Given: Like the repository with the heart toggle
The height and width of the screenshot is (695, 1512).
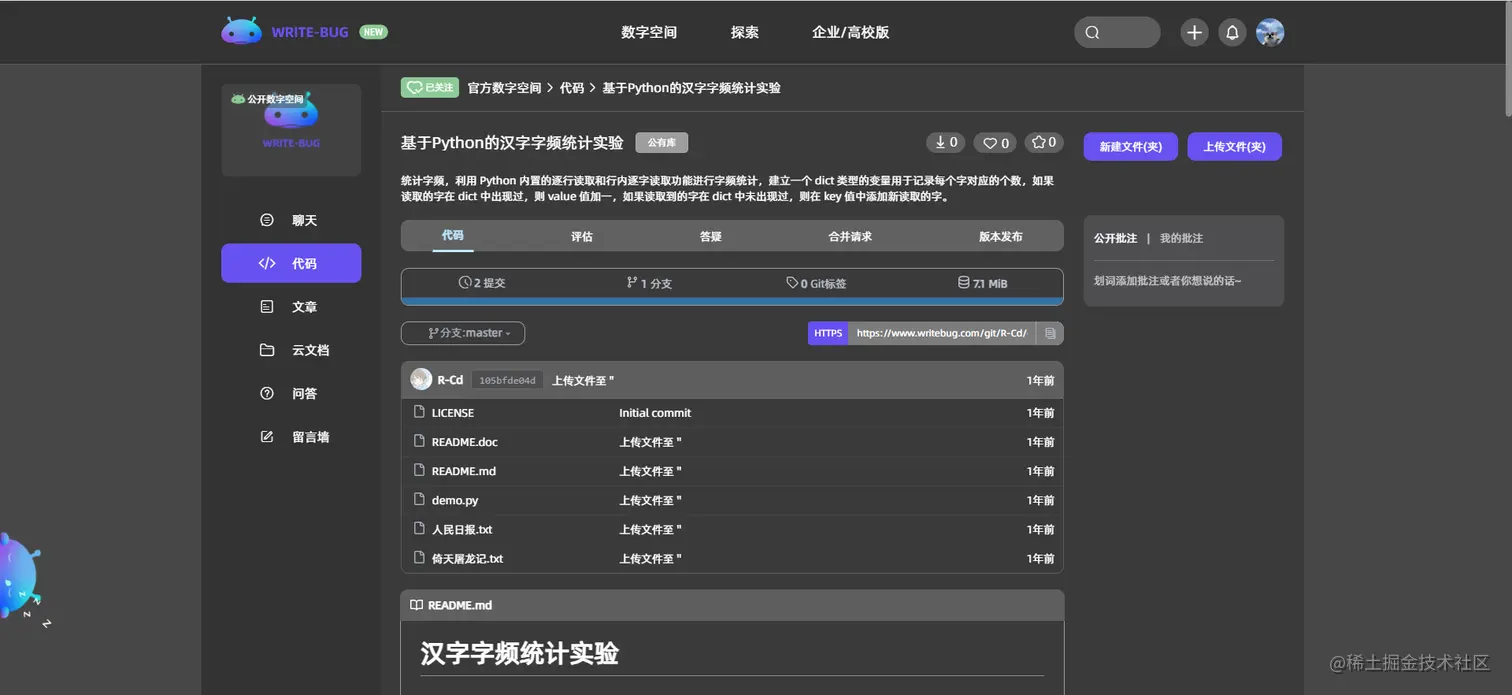Looking at the screenshot, I should click(994, 142).
